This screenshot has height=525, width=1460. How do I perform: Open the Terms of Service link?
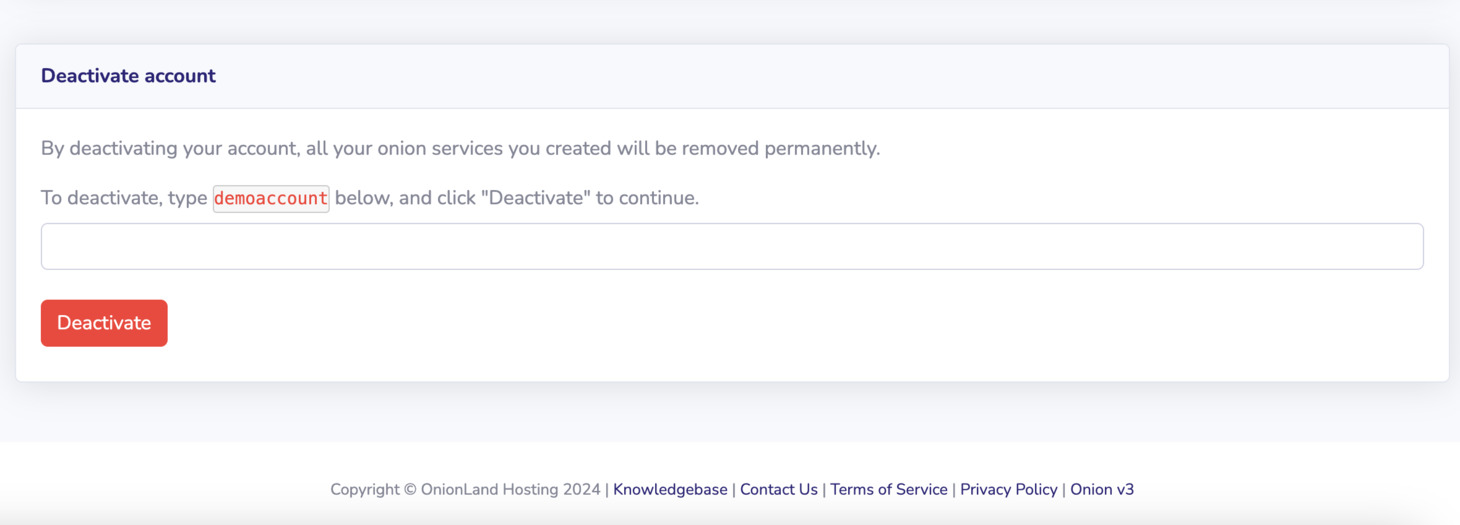(889, 489)
